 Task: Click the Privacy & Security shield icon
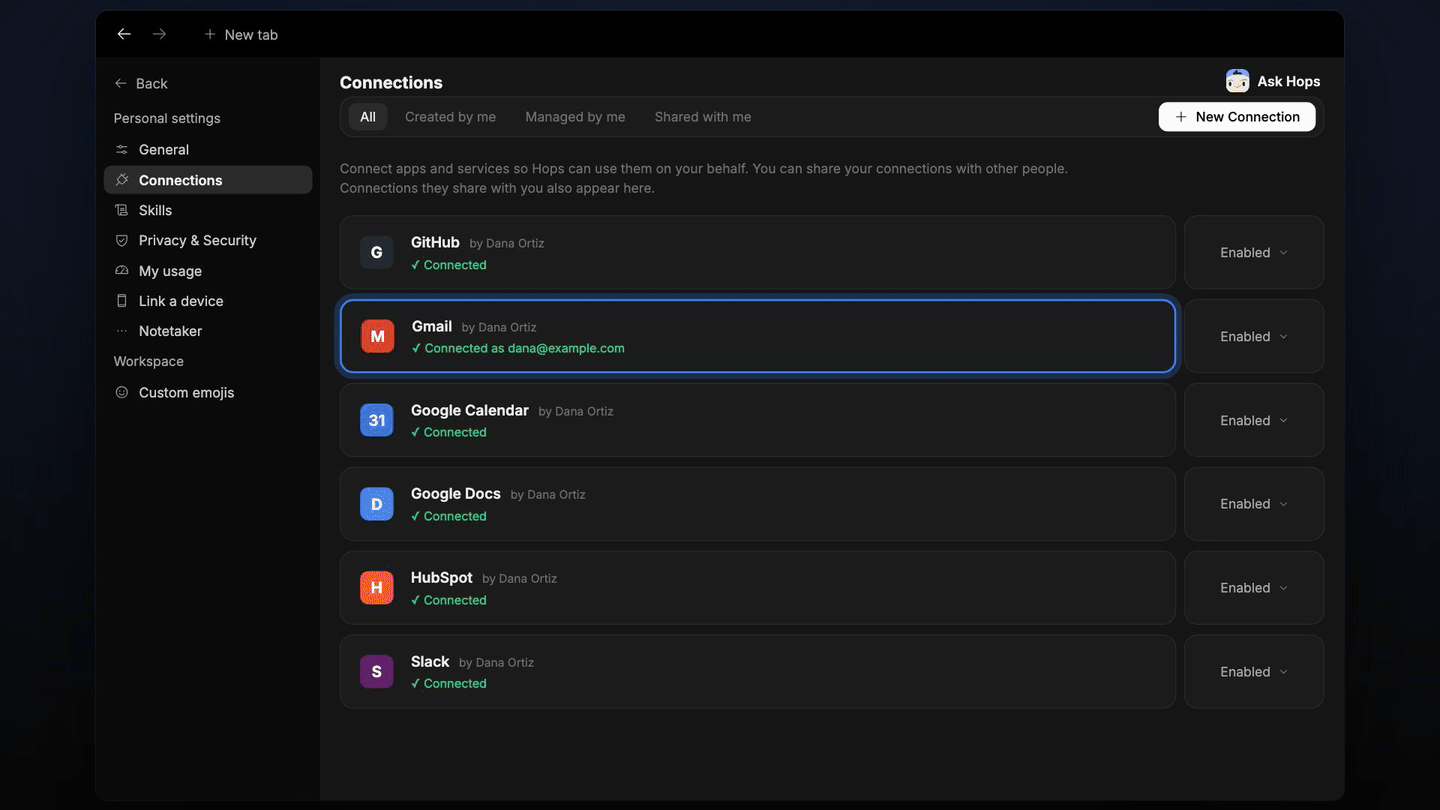pyautogui.click(x=122, y=240)
